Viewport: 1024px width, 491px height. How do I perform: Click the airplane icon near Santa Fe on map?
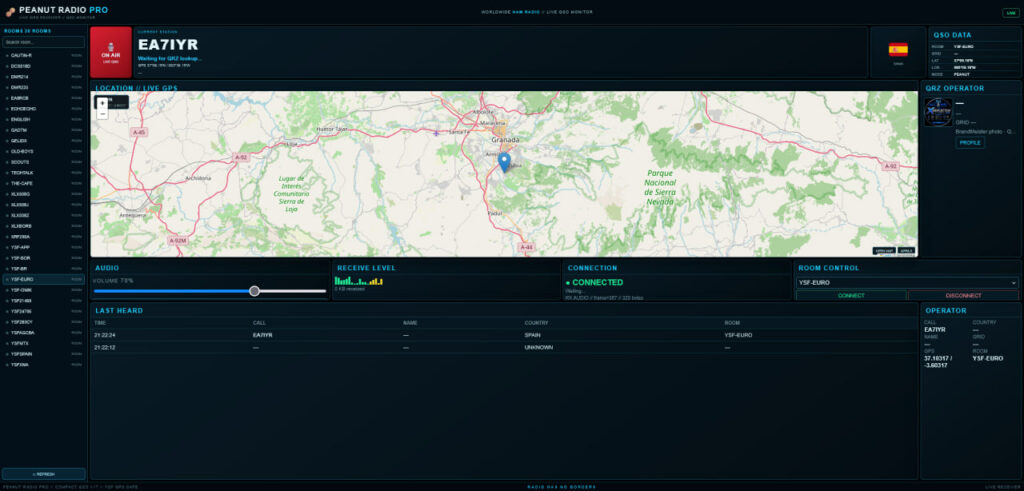[x=436, y=133]
